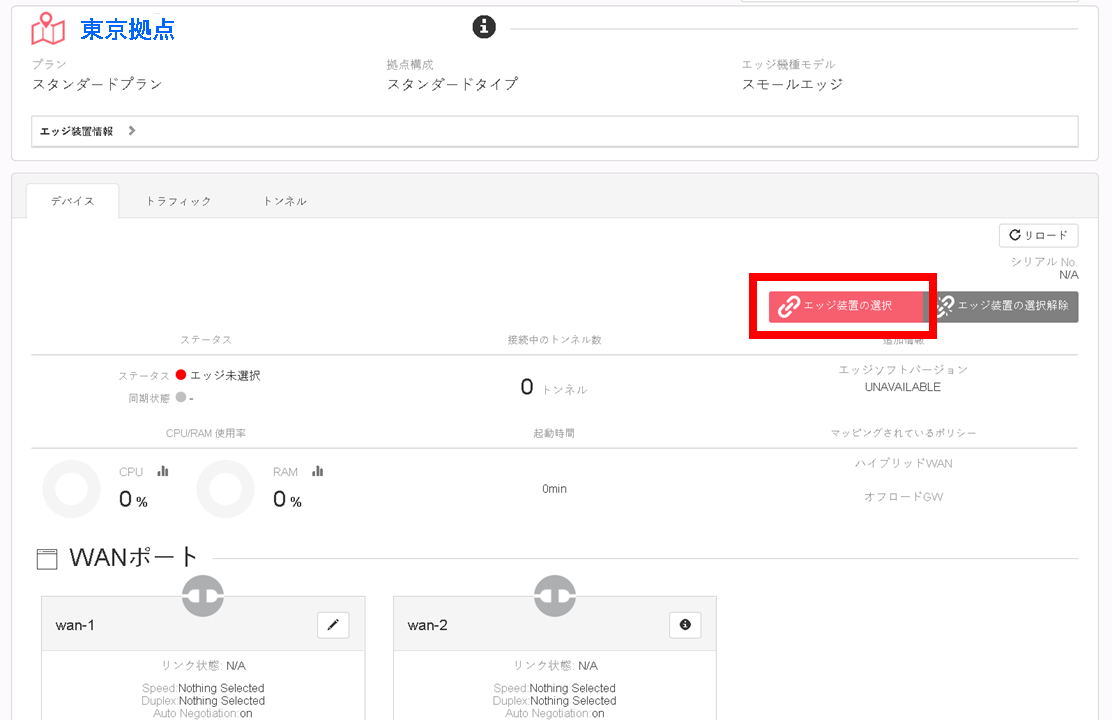This screenshot has height=720, width=1112.
Task: Click the wan-2 port connector icon
Action: (x=555, y=596)
